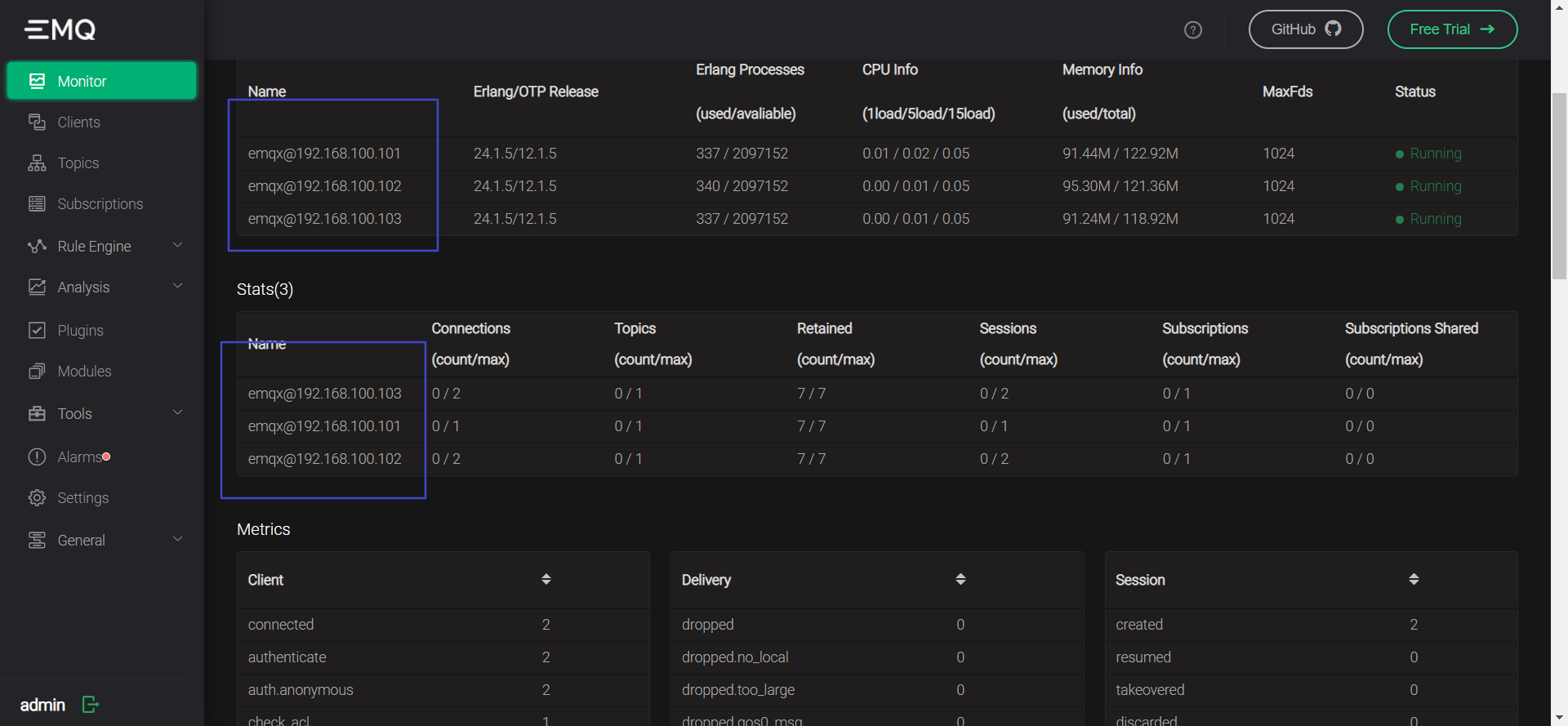Click the page vertical scrollbar thumb
The height and width of the screenshot is (726, 1568).
coord(1559,186)
